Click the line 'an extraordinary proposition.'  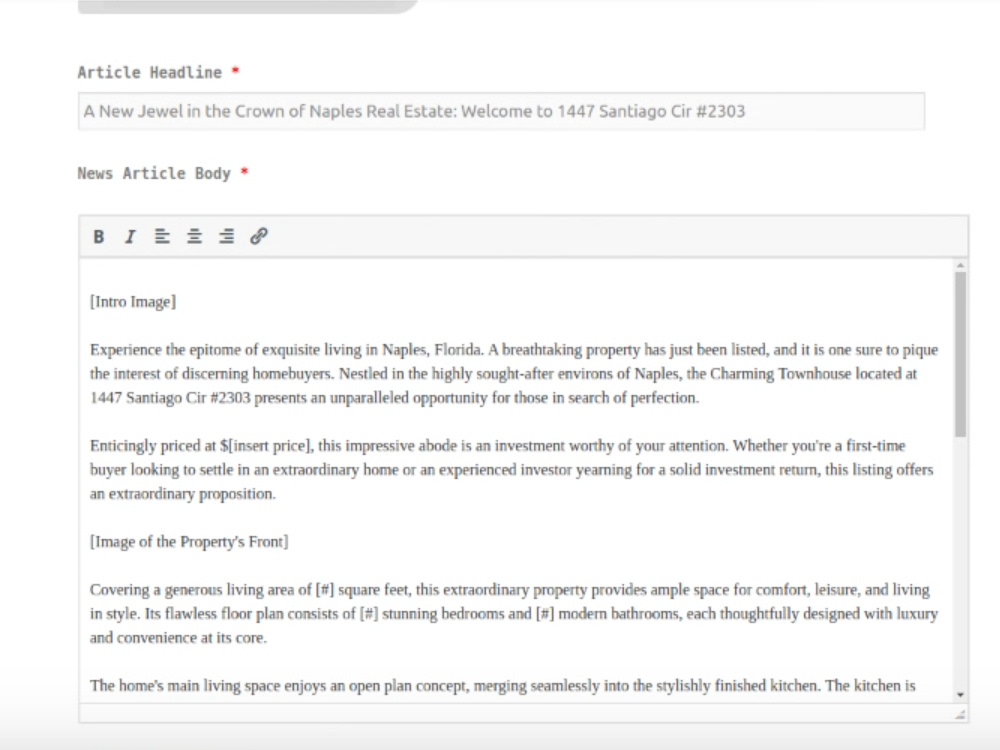pyautogui.click(x=183, y=494)
